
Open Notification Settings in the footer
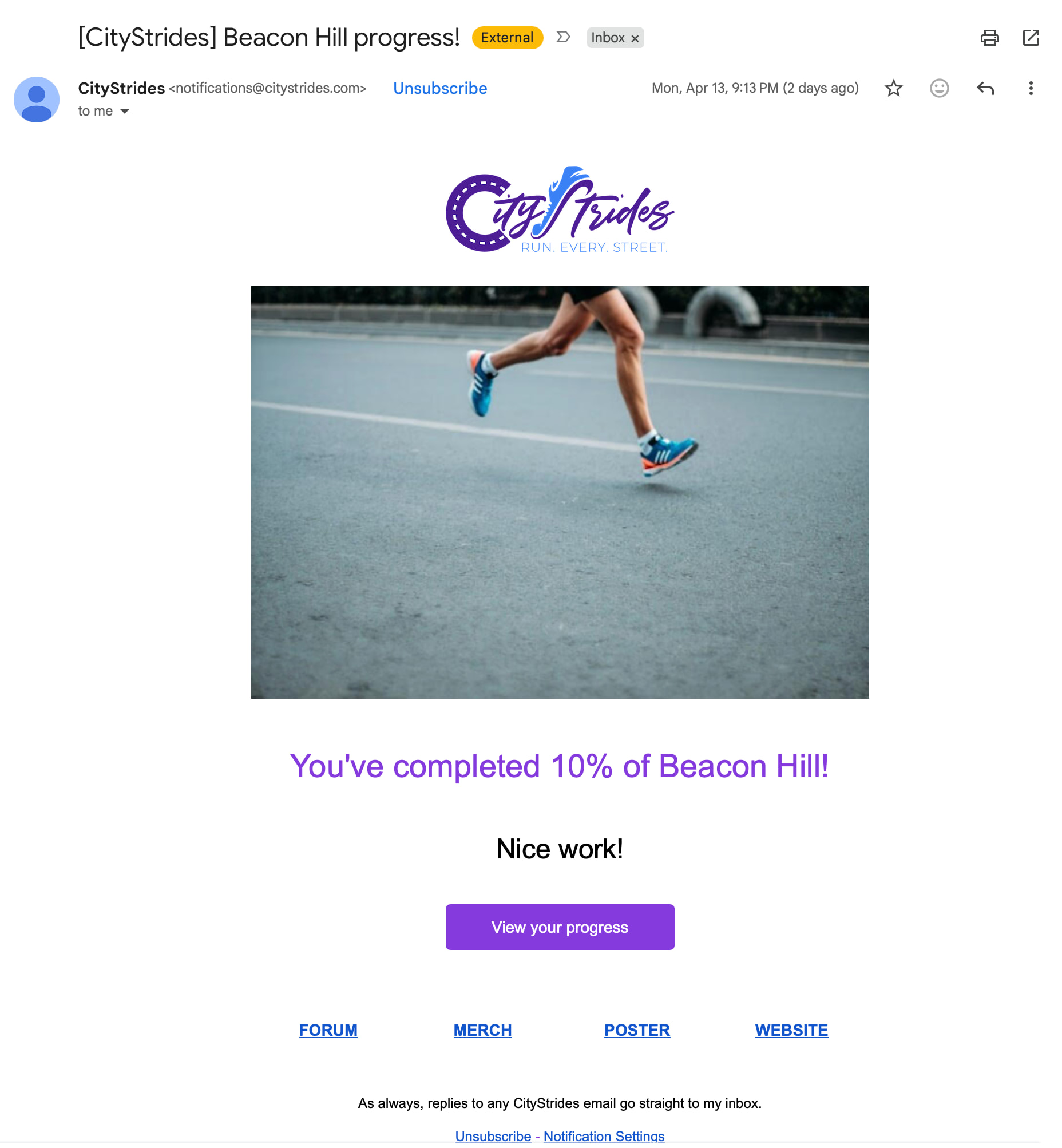[604, 1136]
